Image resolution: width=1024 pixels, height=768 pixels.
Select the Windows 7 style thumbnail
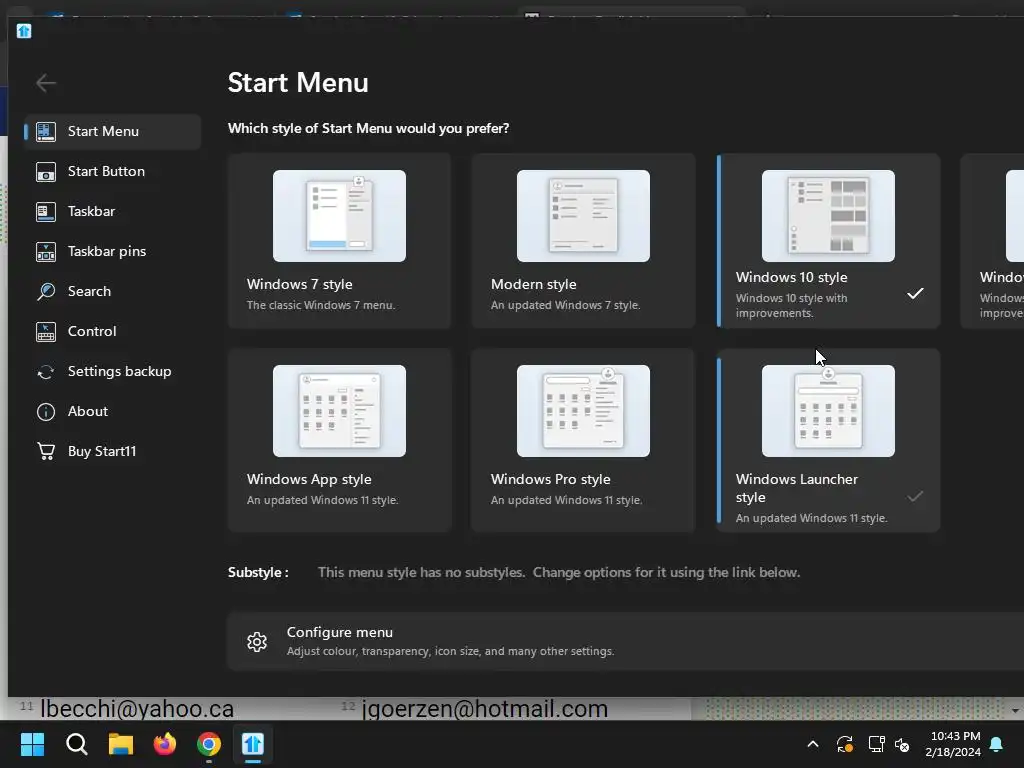click(339, 216)
